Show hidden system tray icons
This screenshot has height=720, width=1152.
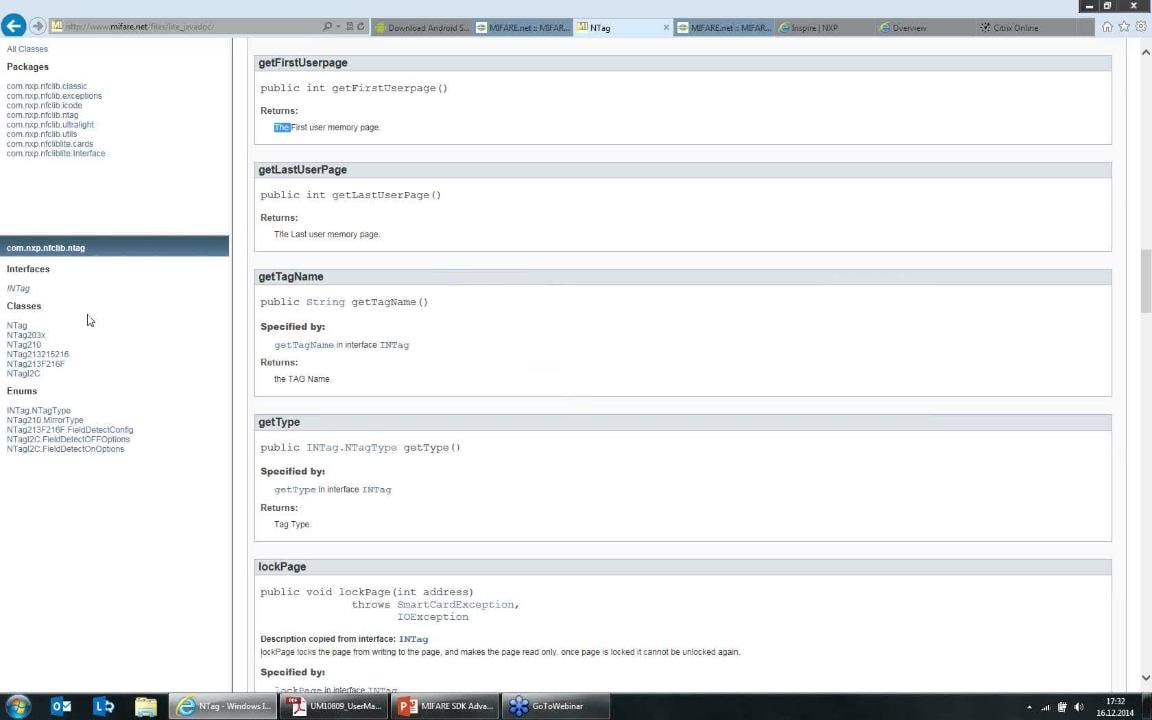coord(1029,707)
